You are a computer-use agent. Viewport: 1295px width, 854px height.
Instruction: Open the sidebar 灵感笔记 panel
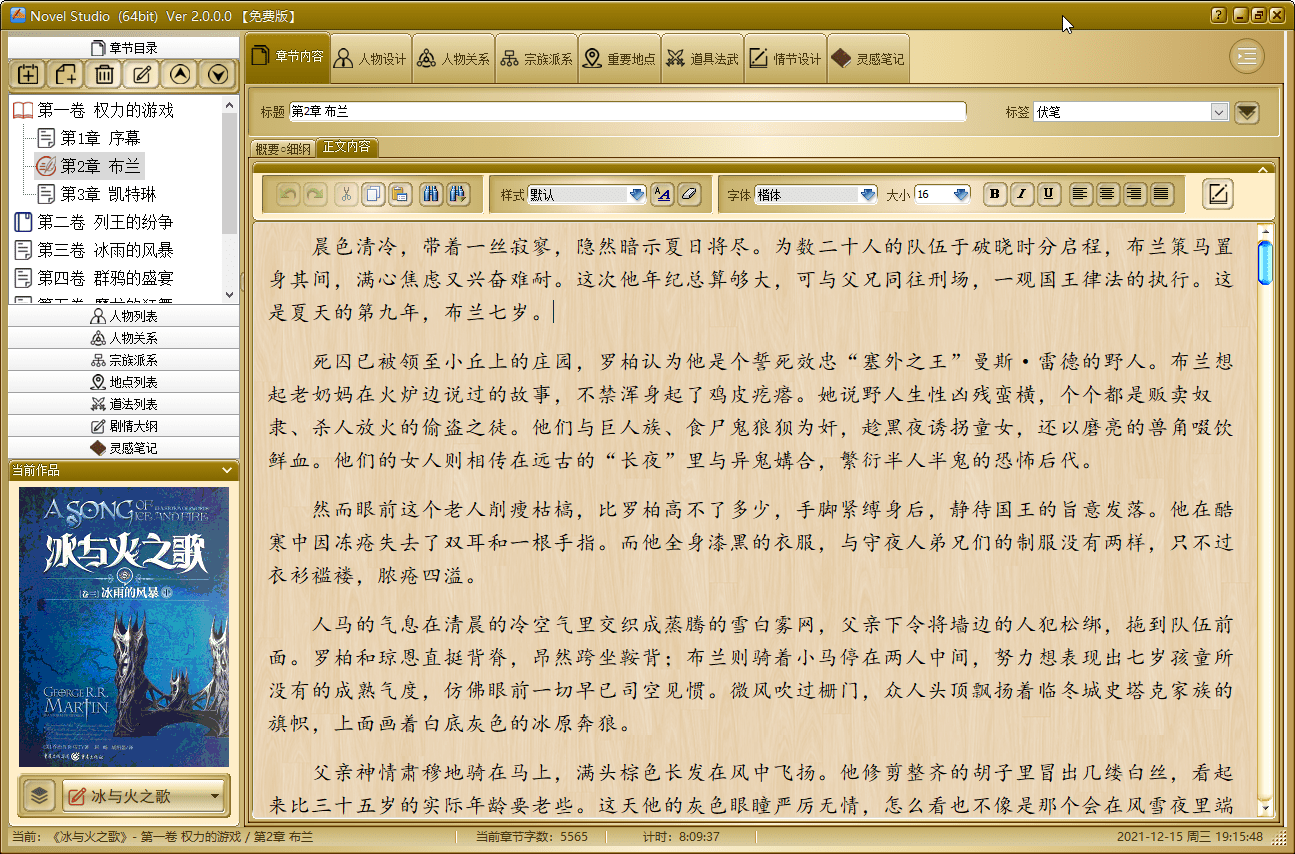point(124,448)
